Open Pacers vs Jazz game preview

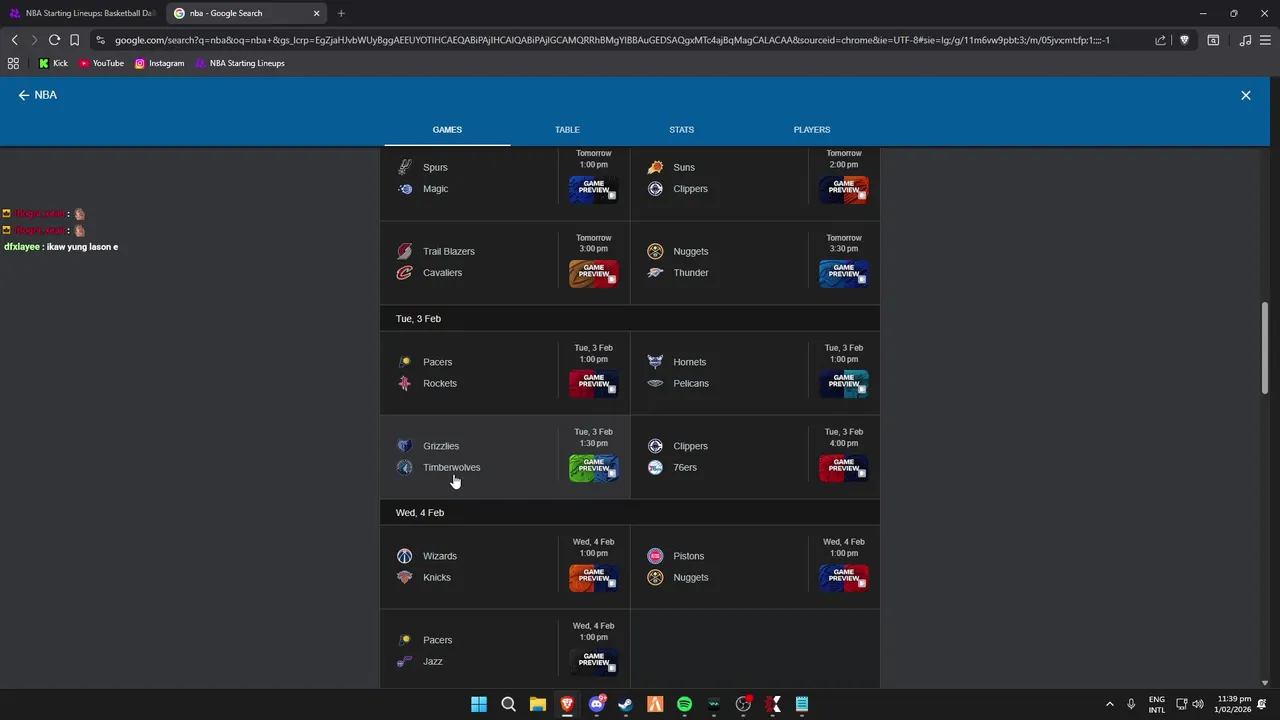pyautogui.click(x=594, y=661)
